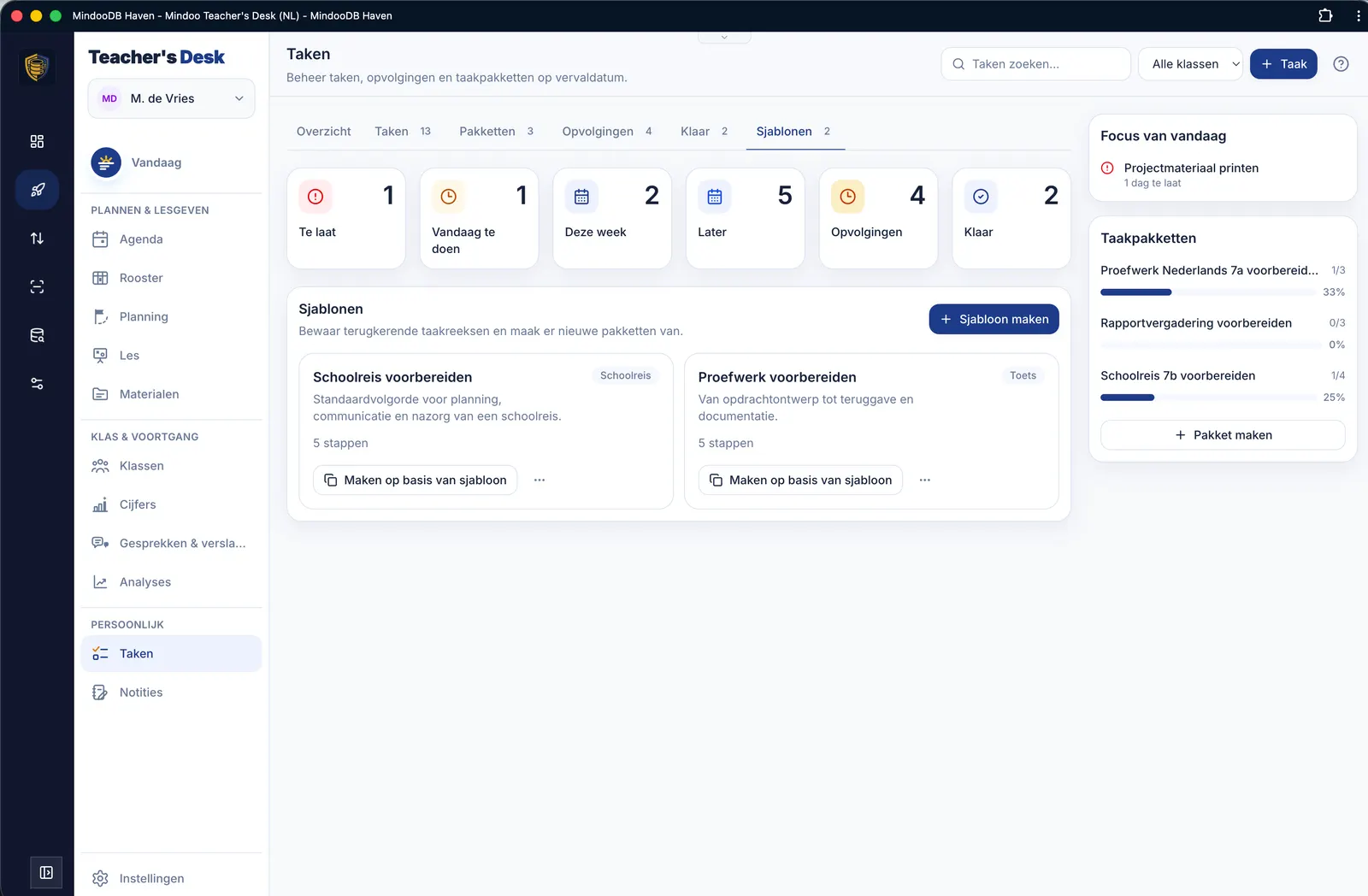1368x896 pixels.
Task: Open the sync arrows icon in left rail
Action: point(37,239)
